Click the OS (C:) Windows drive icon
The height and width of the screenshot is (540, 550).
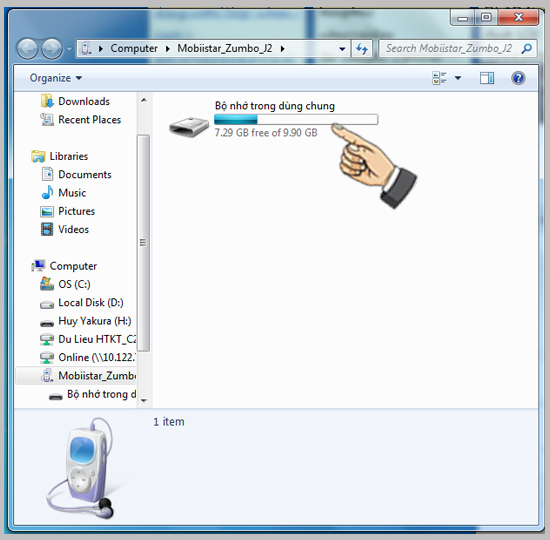click(47, 284)
